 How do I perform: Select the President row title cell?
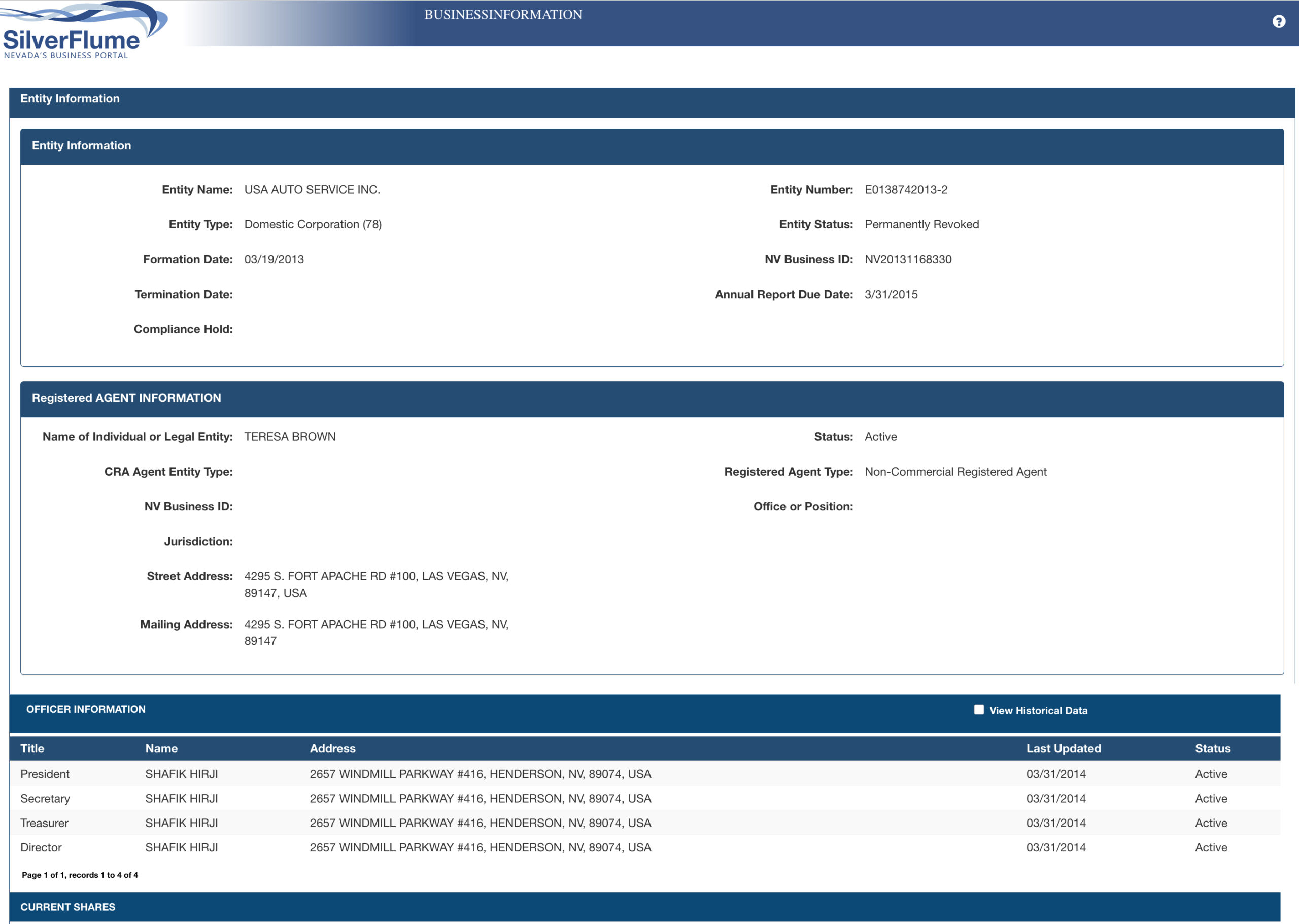45,774
